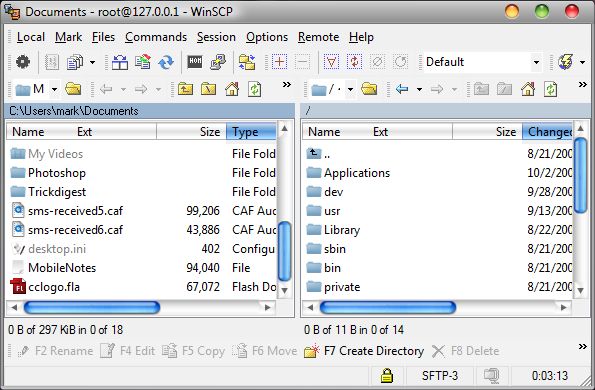Screen dimensions: 595x390
Task: Go to local home directory icon
Action: click(x=232, y=89)
